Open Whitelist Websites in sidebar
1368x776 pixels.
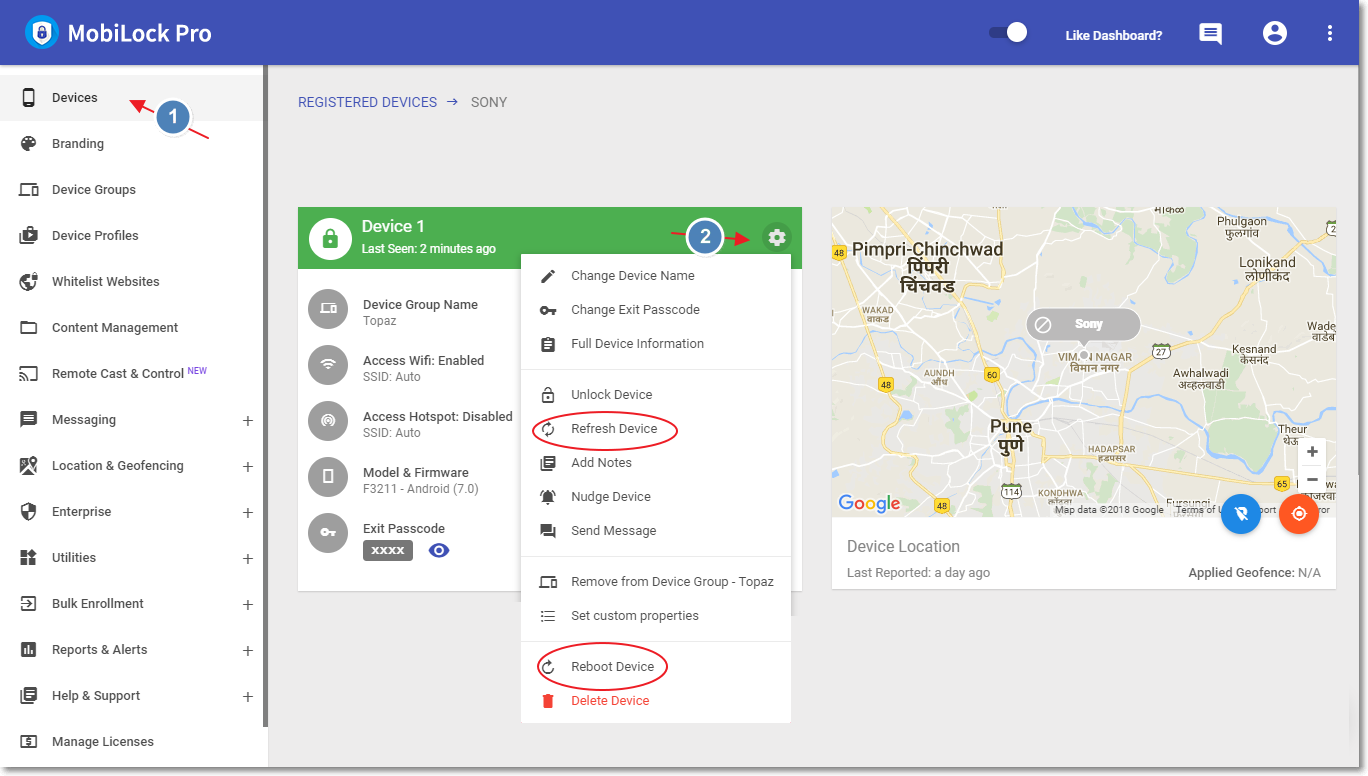pyautogui.click(x=131, y=282)
